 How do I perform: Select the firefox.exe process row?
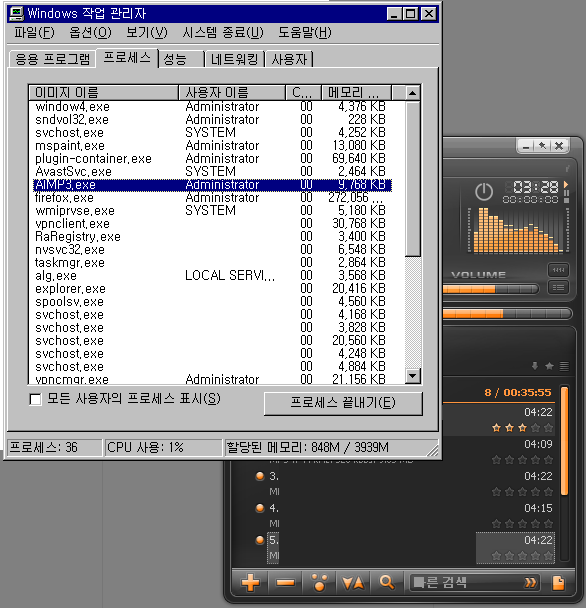point(212,198)
